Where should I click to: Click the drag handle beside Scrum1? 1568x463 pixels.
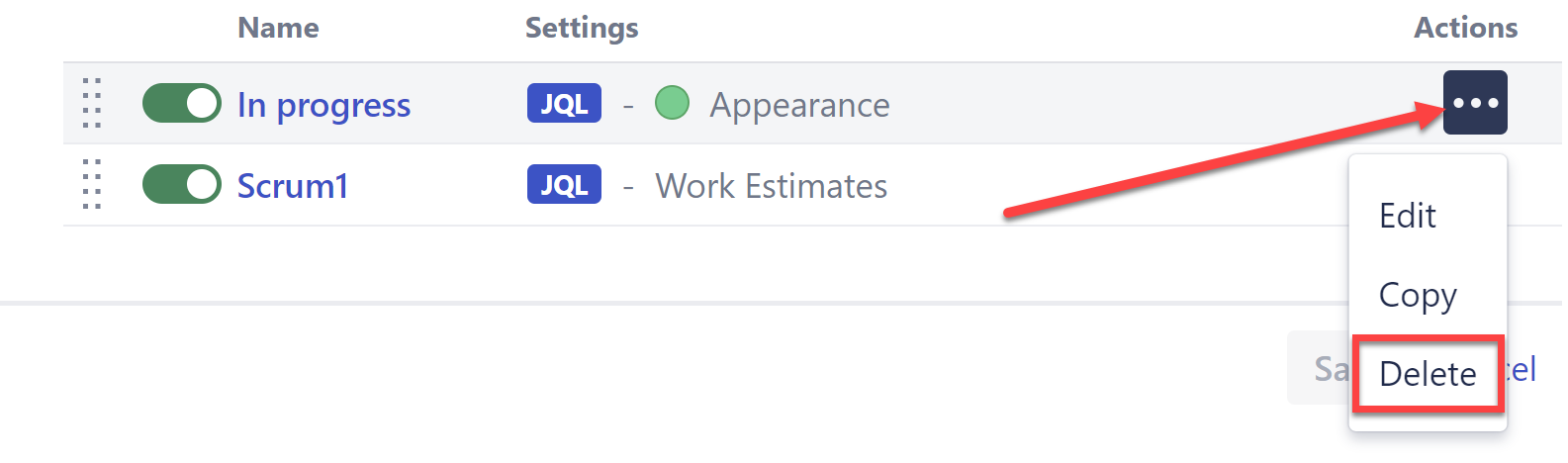[x=92, y=184]
